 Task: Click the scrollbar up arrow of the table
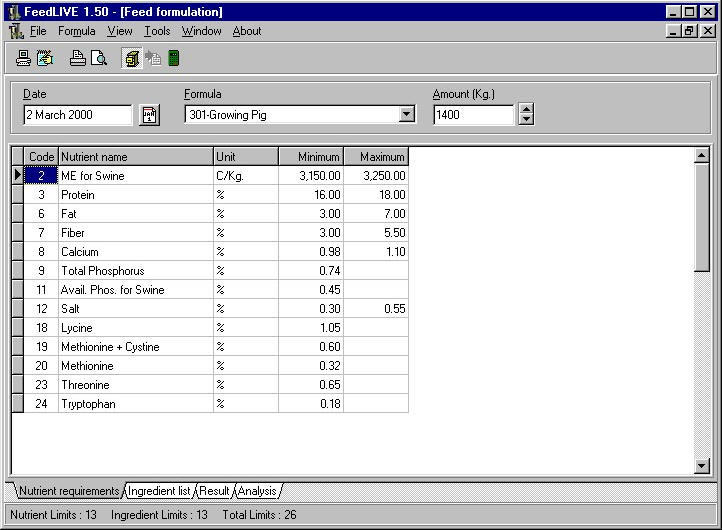coord(701,156)
